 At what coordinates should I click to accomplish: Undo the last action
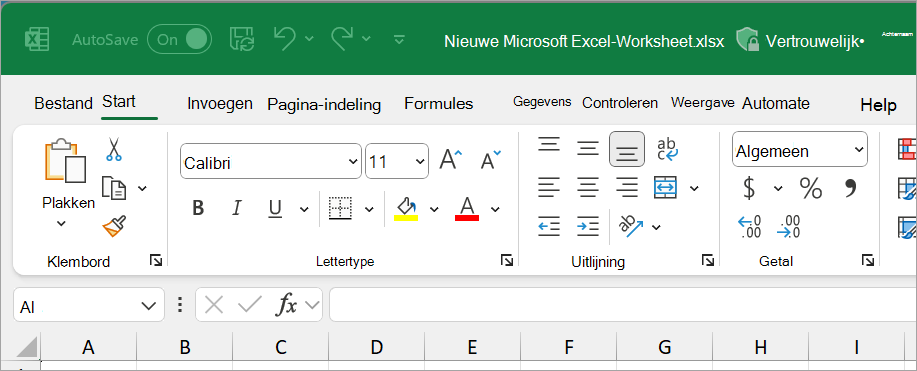tap(285, 39)
